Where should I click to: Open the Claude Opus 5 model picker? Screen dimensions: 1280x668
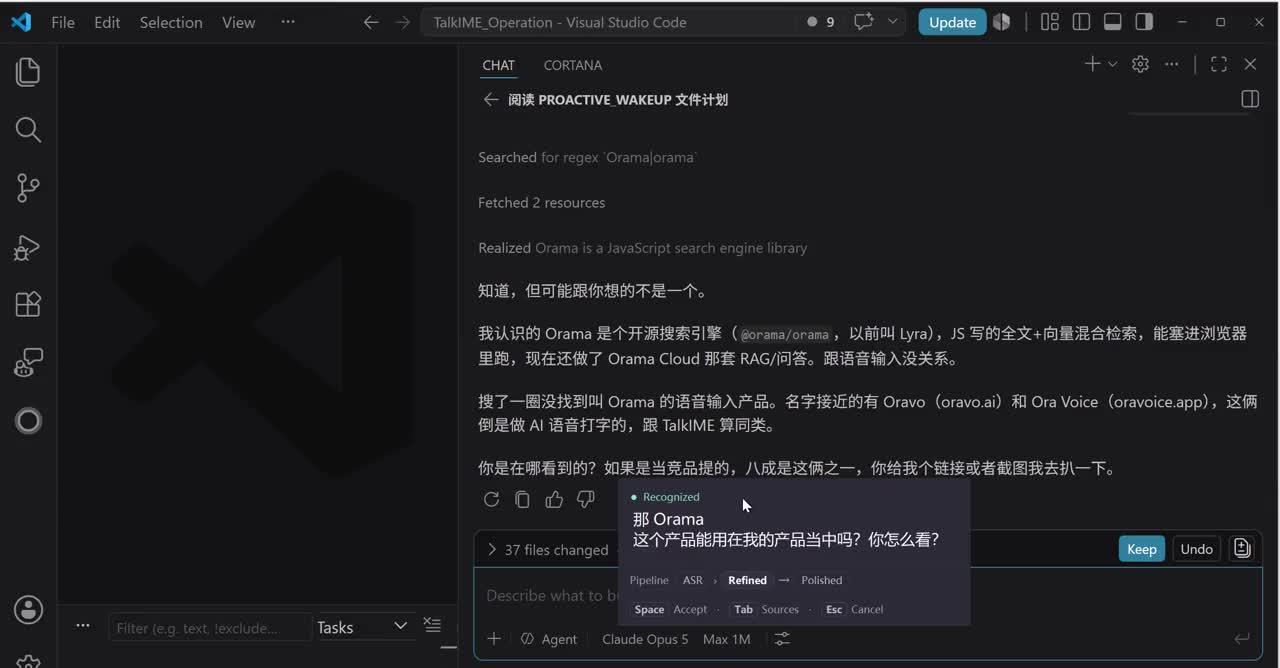point(645,639)
